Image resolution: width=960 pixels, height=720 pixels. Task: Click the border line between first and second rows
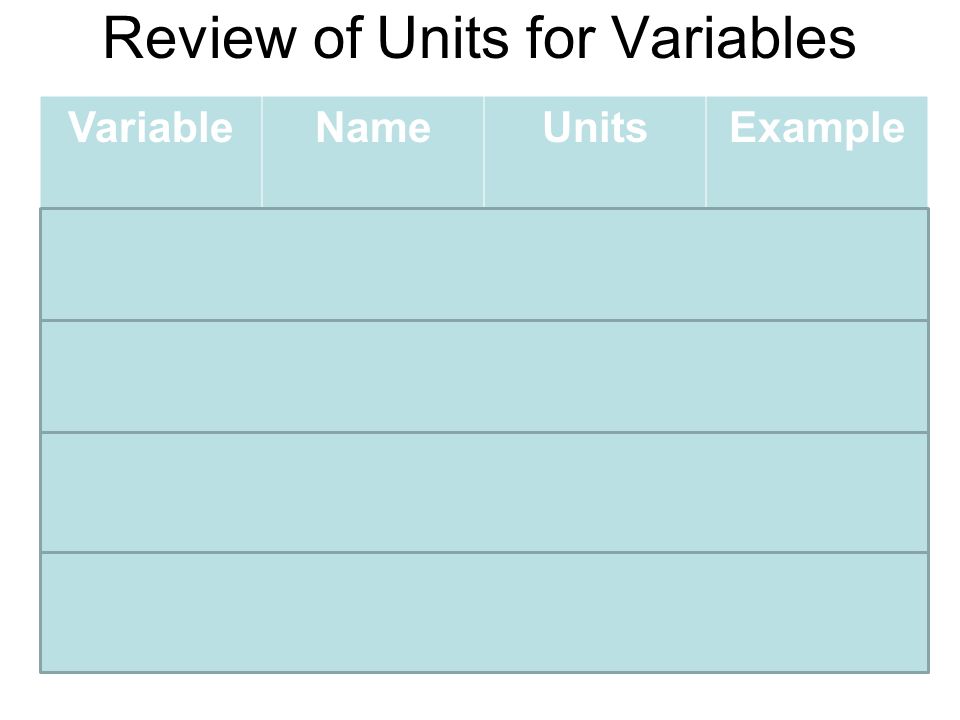[x=484, y=320]
